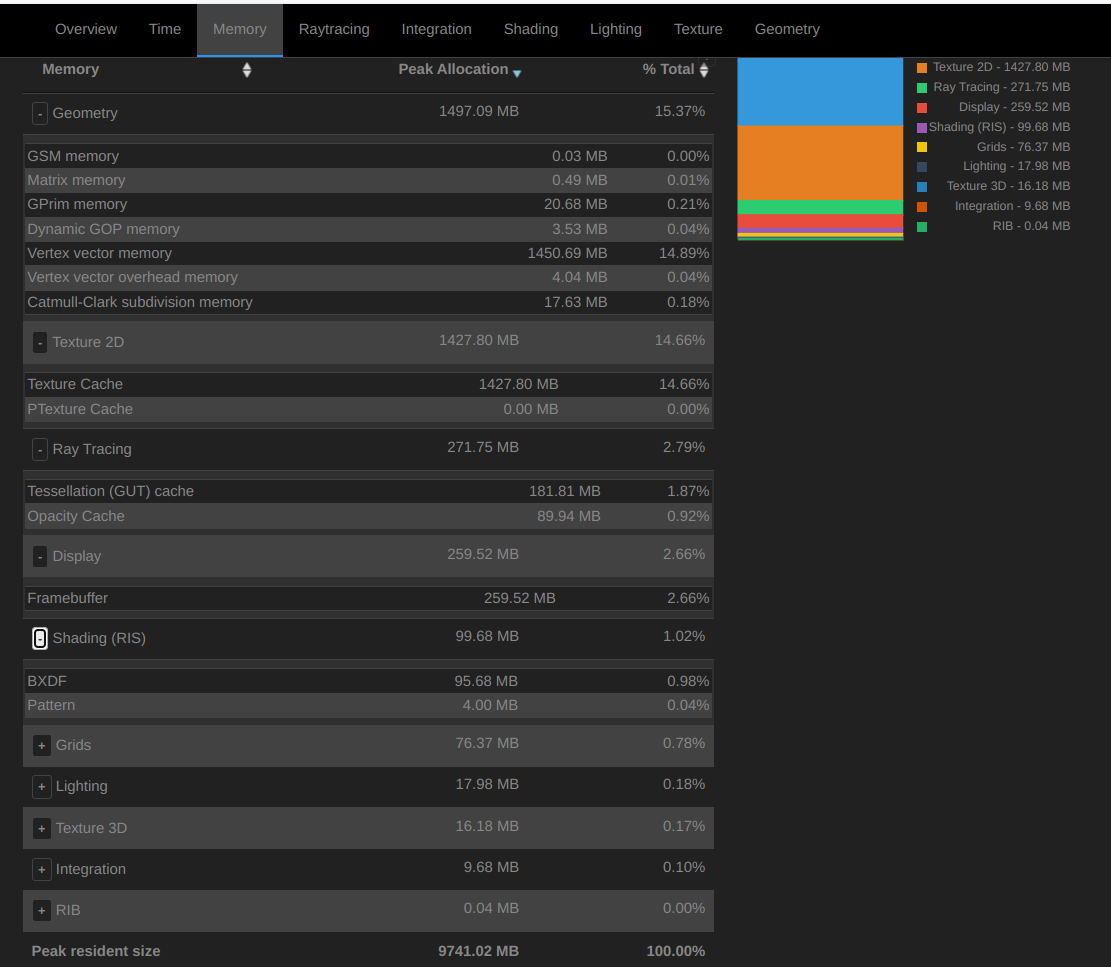Go to the Integration tab

tap(436, 29)
